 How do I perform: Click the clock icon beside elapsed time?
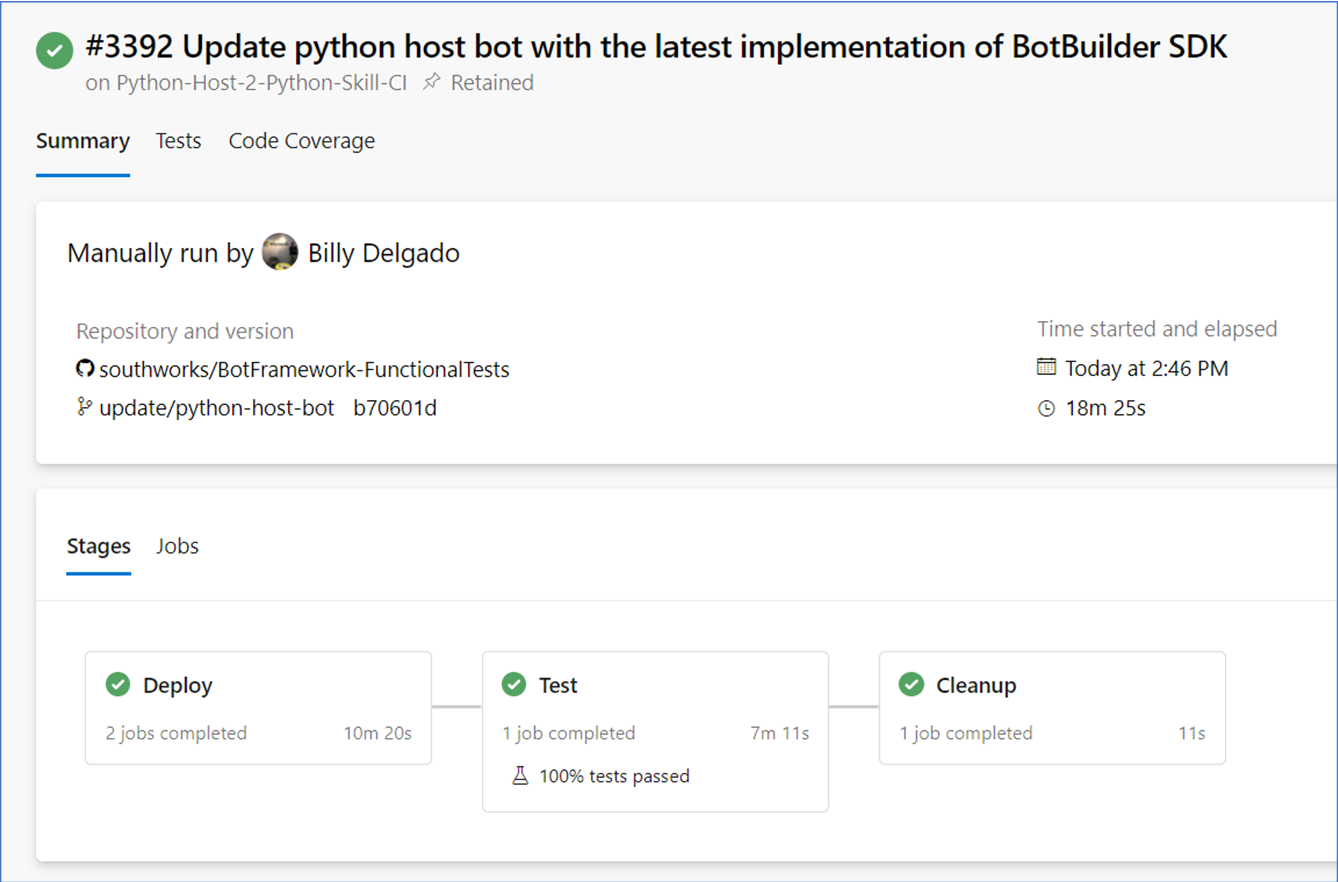click(1046, 408)
